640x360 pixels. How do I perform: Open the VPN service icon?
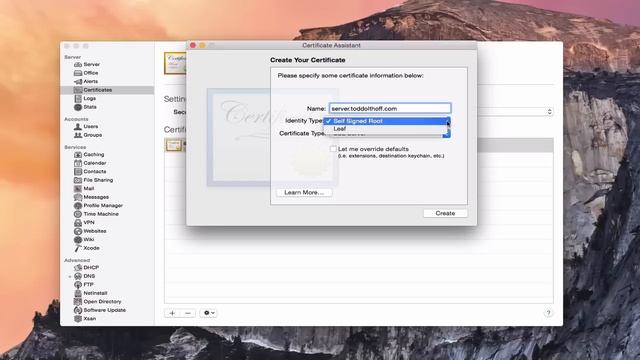[78, 223]
